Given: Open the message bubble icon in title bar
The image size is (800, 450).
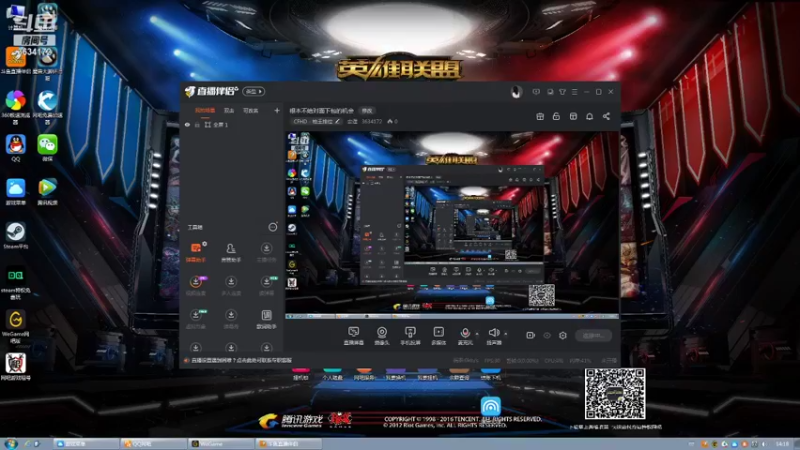Looking at the screenshot, I should [536, 92].
